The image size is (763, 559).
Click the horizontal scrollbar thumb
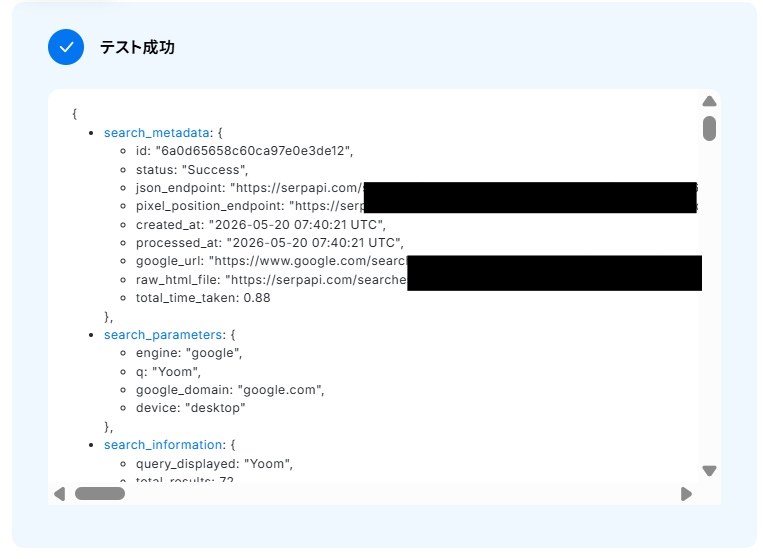click(100, 494)
